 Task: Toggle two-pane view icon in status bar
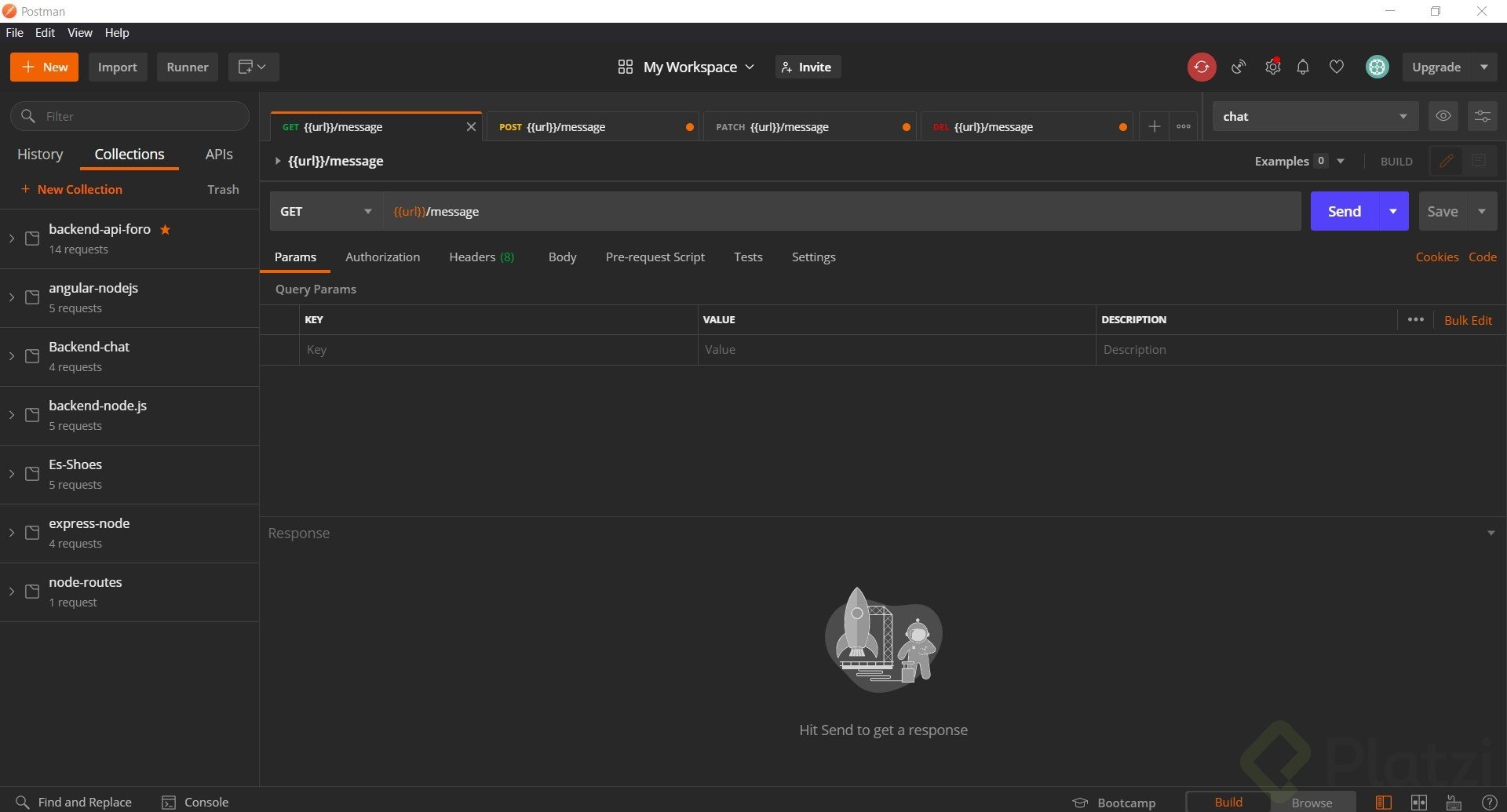click(x=1418, y=803)
